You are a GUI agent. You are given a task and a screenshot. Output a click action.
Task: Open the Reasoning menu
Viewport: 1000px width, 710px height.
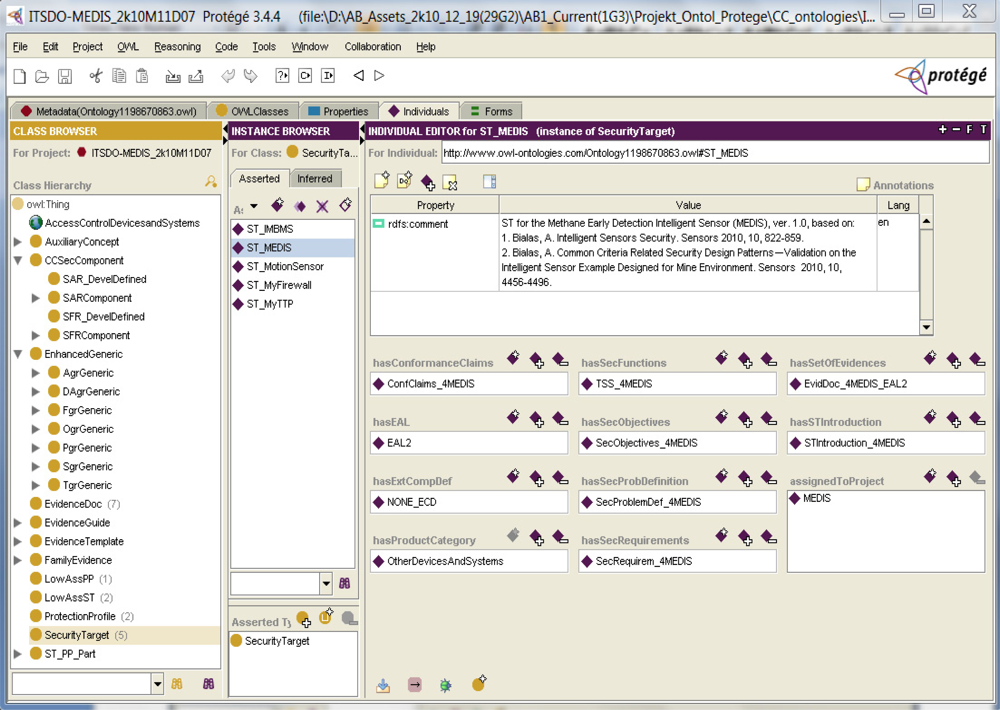tap(177, 47)
